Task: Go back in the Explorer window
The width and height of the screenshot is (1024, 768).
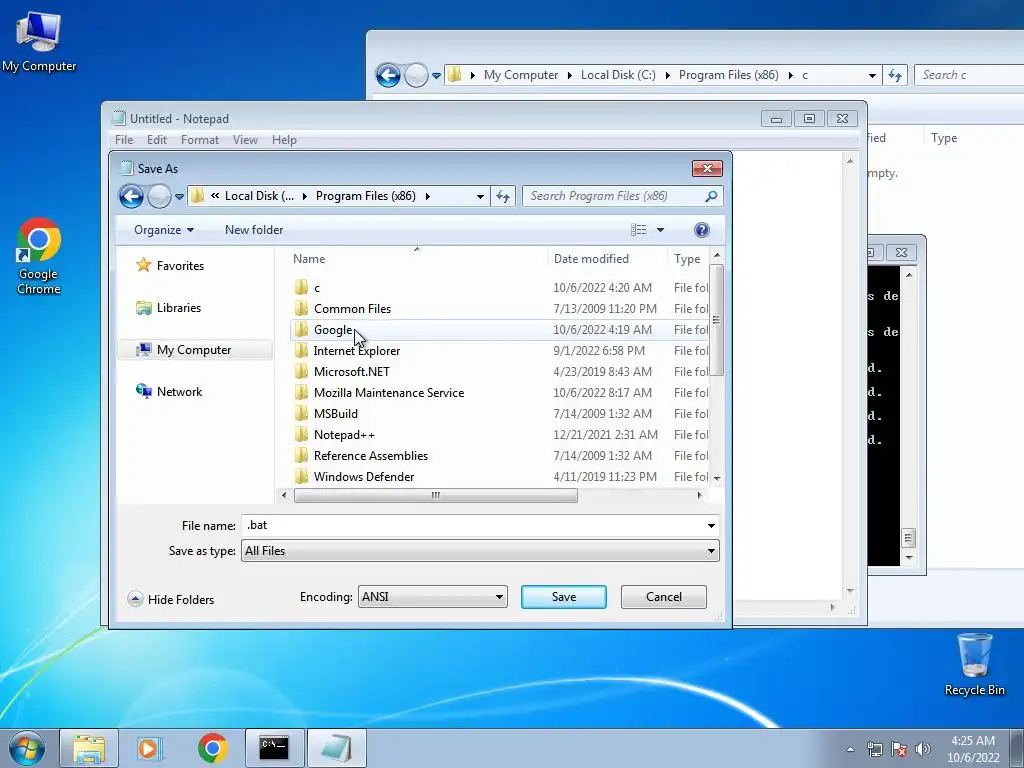Action: [x=388, y=75]
